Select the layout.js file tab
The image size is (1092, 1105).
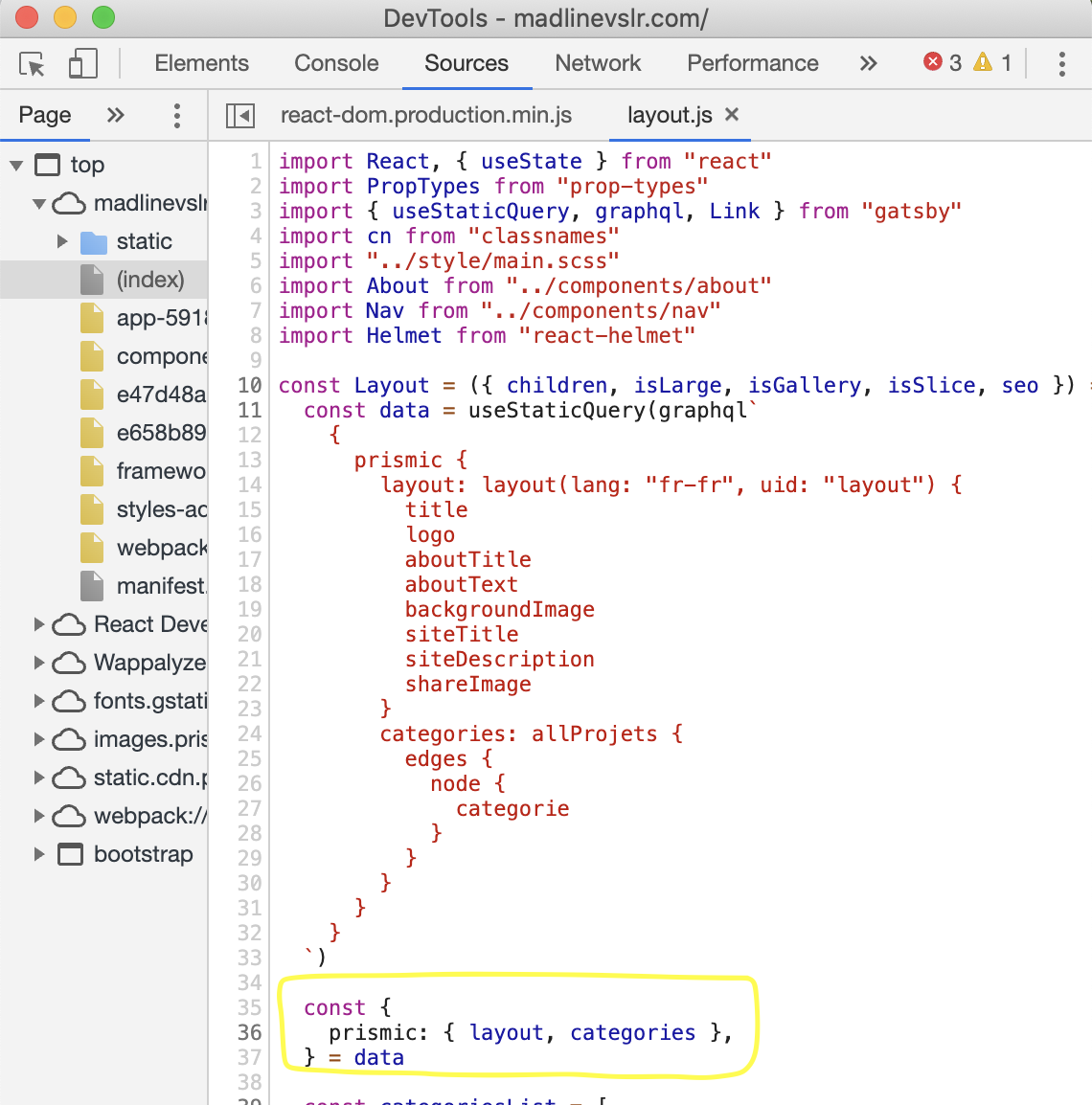pos(670,115)
